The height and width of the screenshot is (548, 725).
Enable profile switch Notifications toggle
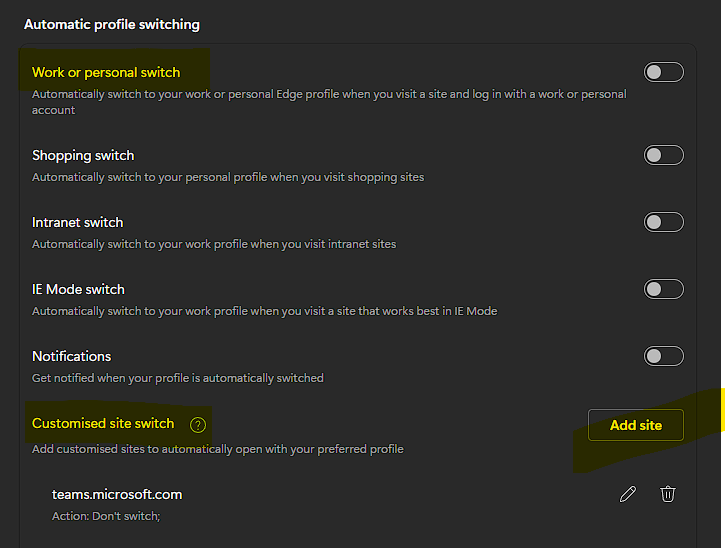[664, 356]
